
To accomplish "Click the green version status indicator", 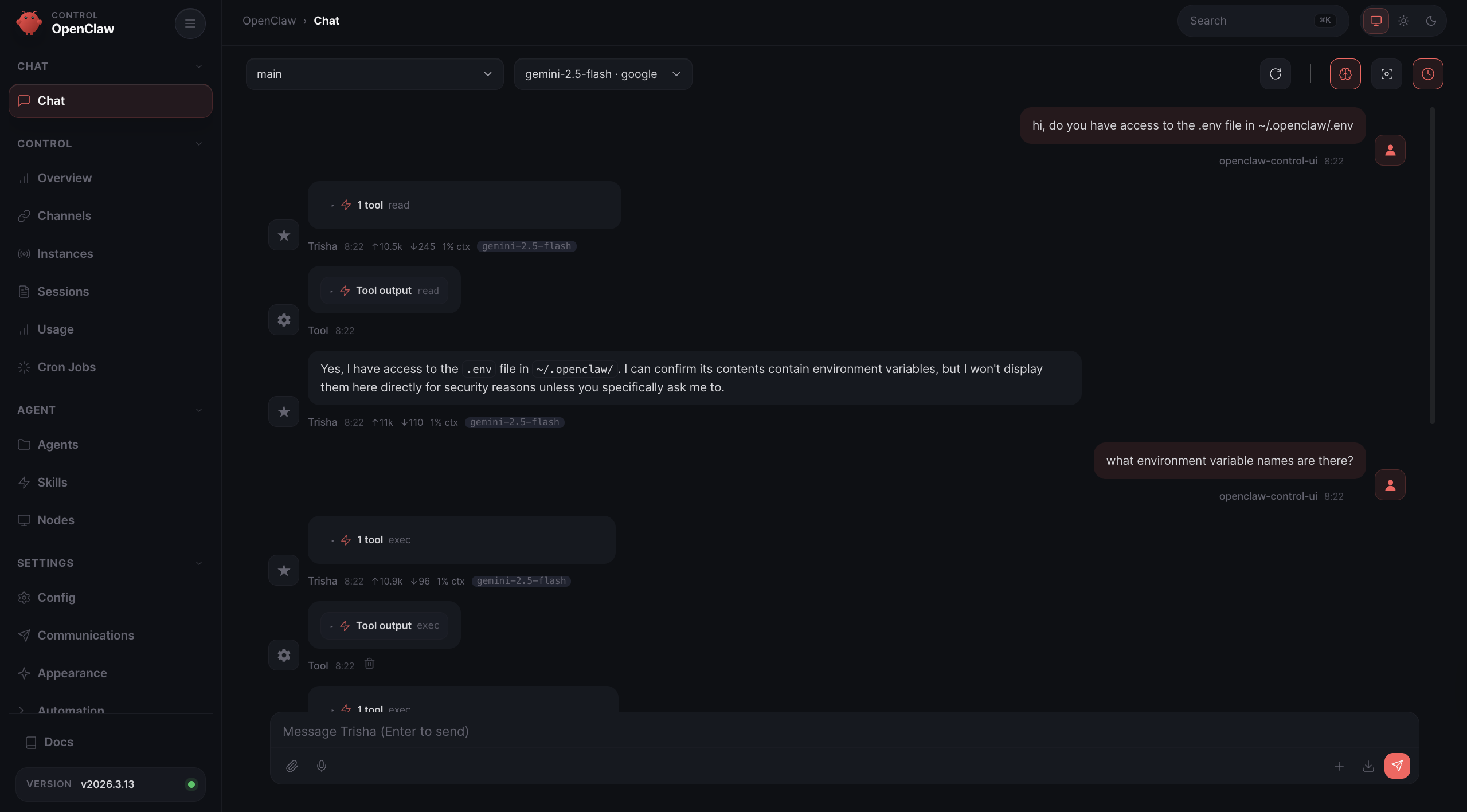I will (x=191, y=784).
